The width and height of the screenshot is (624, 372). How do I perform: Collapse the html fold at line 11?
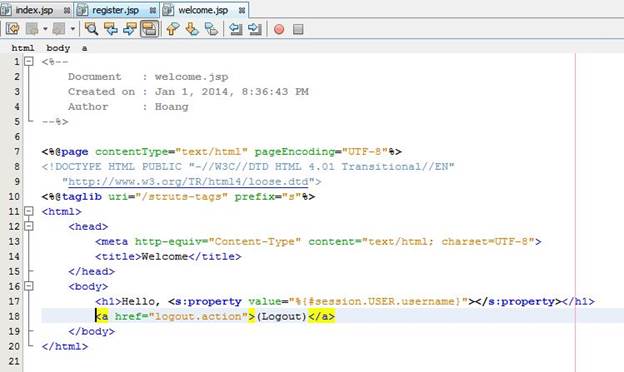pos(29,211)
